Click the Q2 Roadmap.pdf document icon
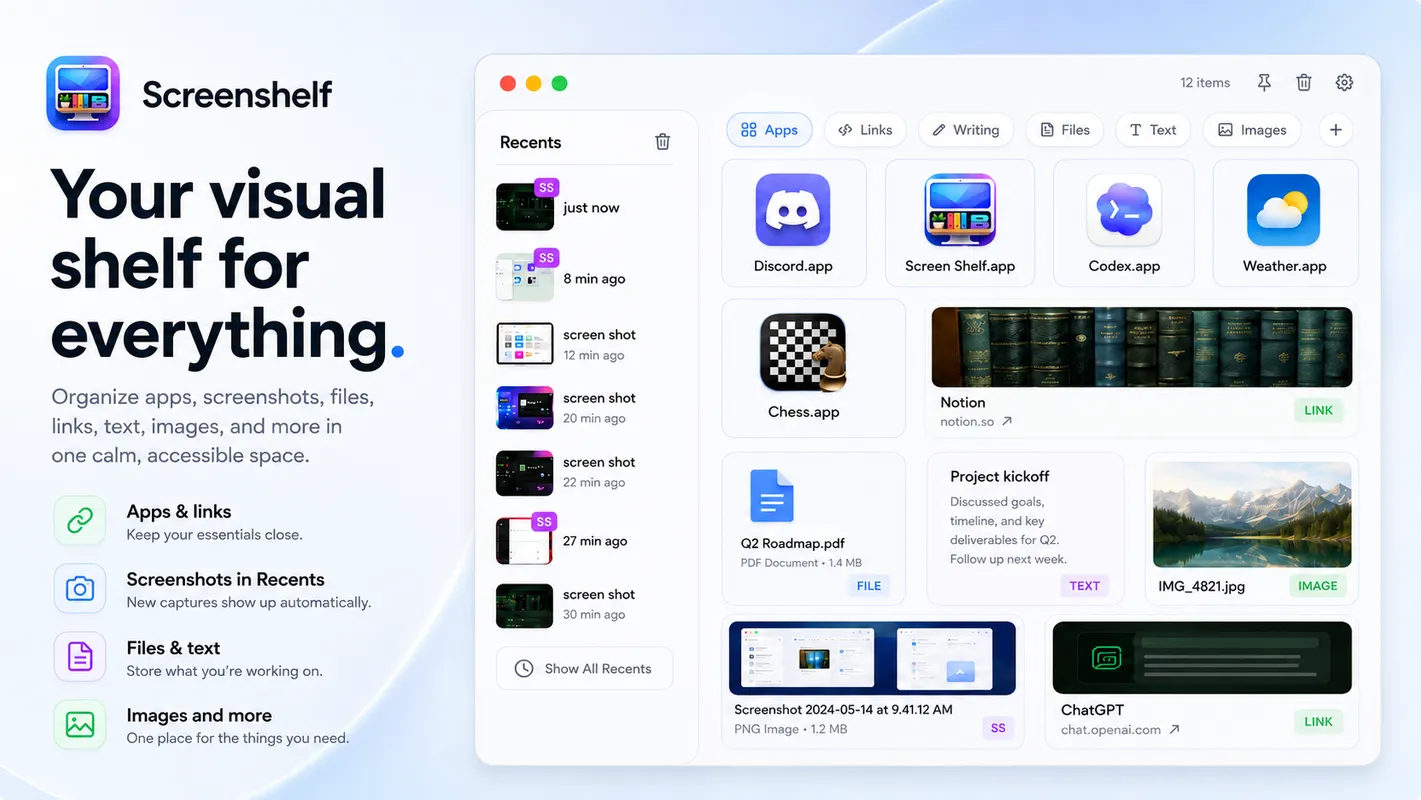The height and width of the screenshot is (800, 1421). tap(772, 496)
